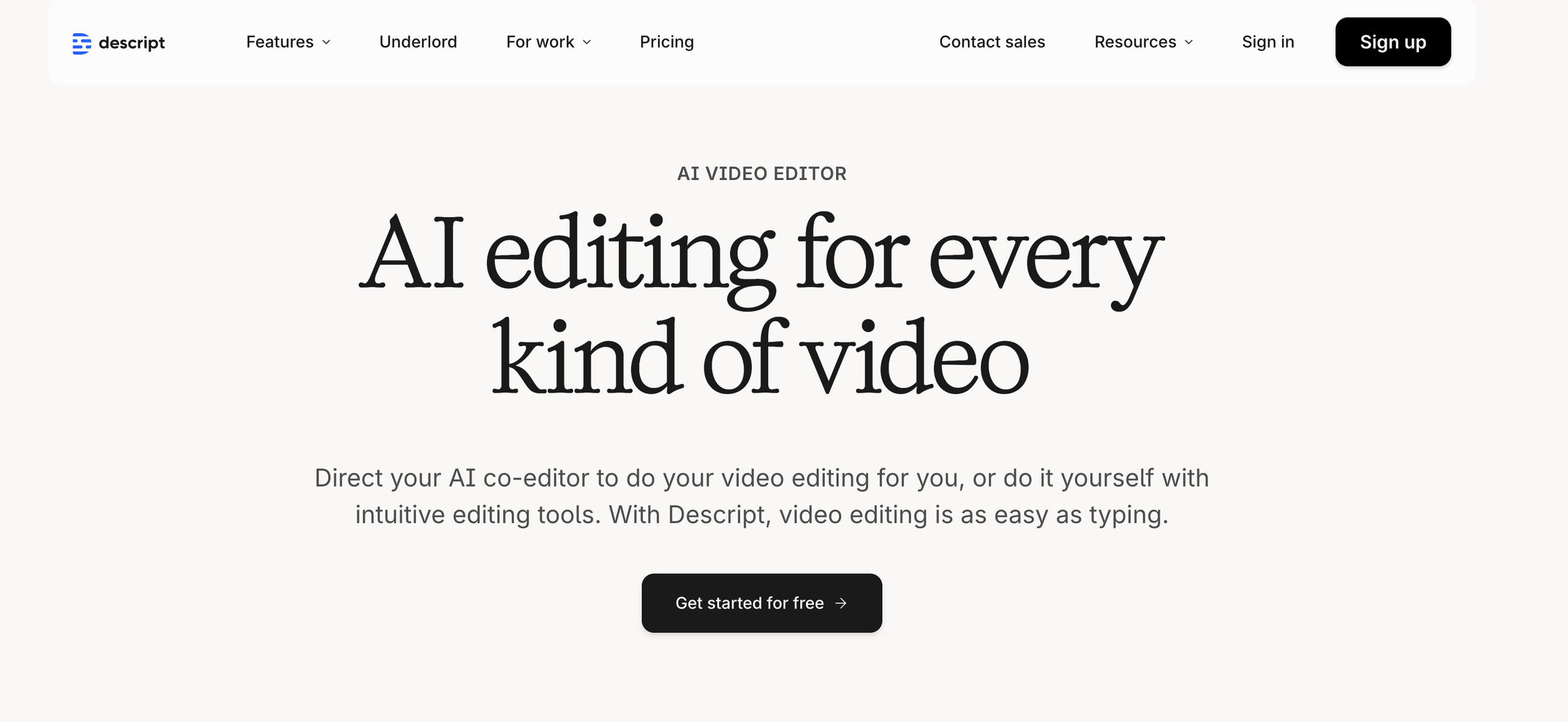Open the Resources menu
The image size is (1568, 722).
[x=1135, y=42]
